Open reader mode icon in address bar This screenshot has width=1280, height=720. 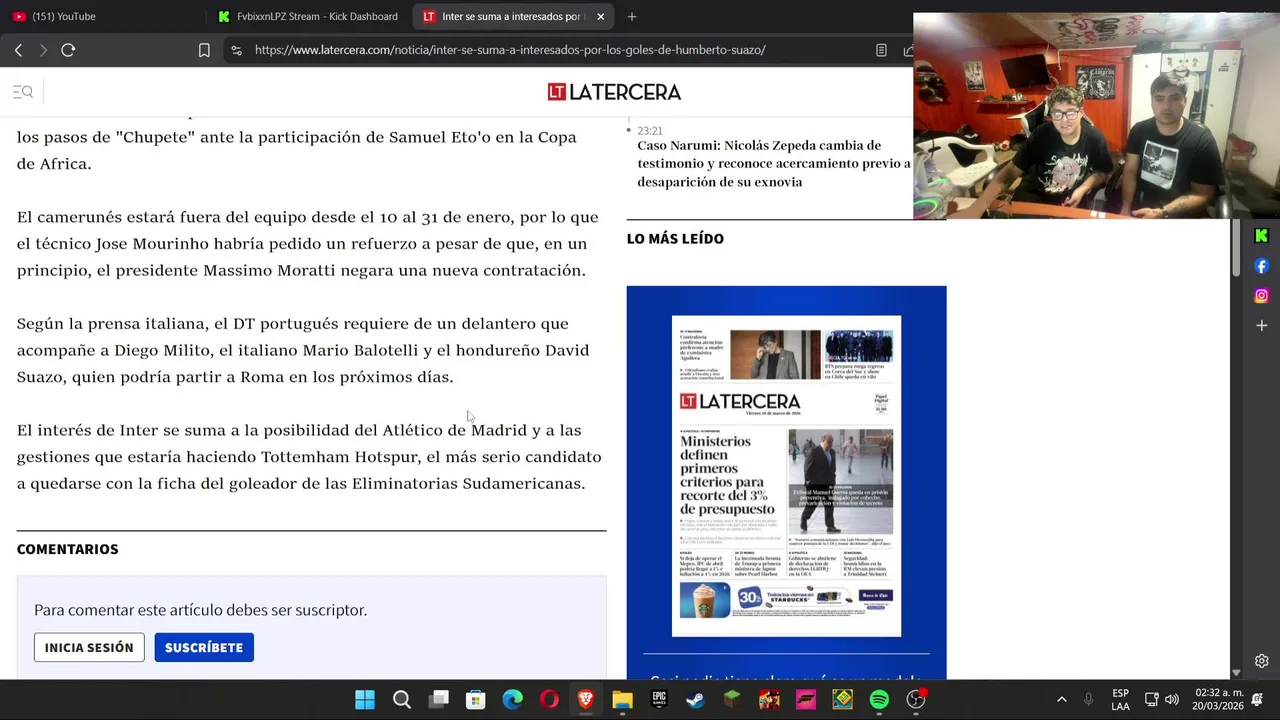[881, 50]
